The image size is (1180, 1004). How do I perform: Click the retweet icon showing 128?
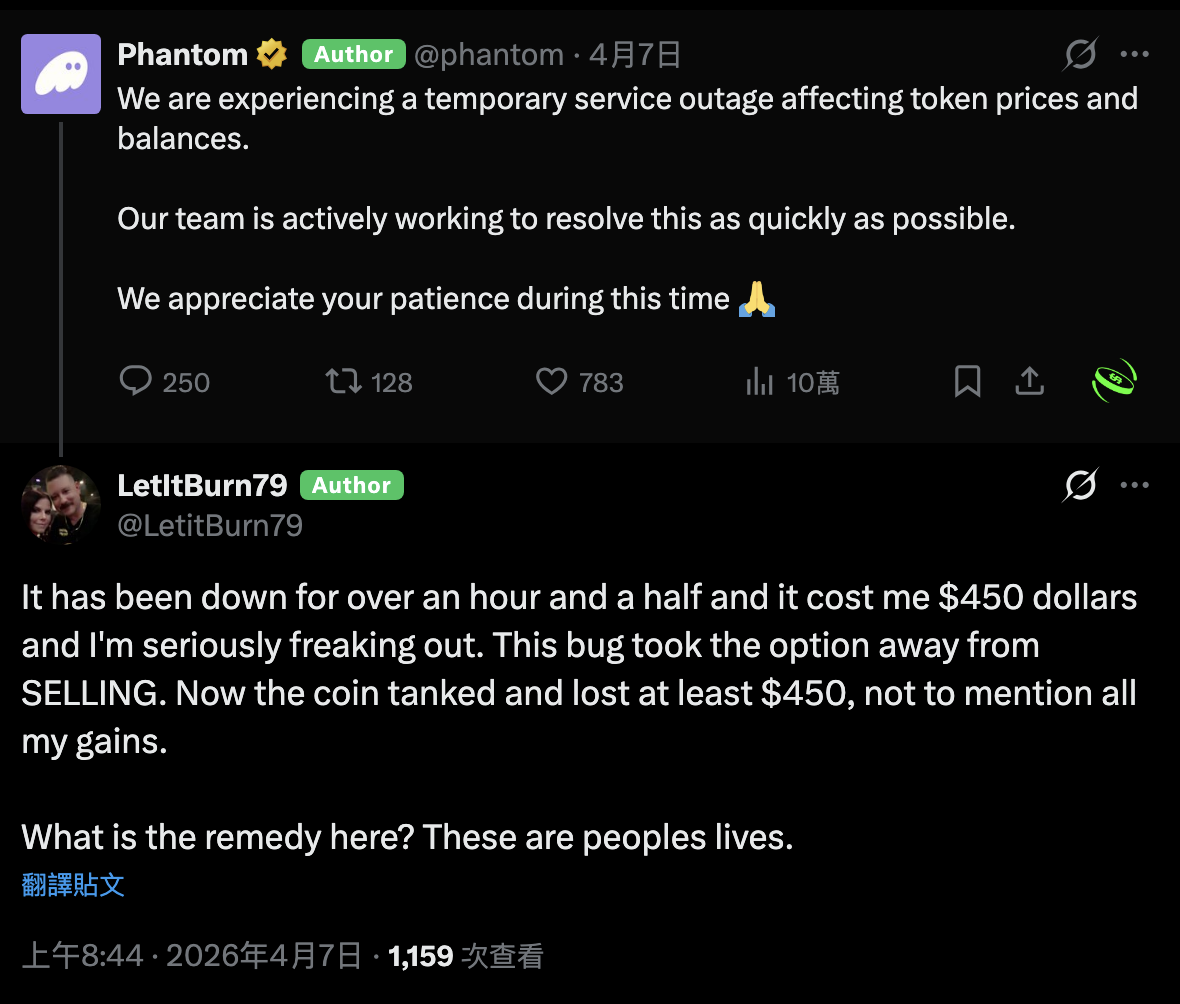(x=344, y=381)
